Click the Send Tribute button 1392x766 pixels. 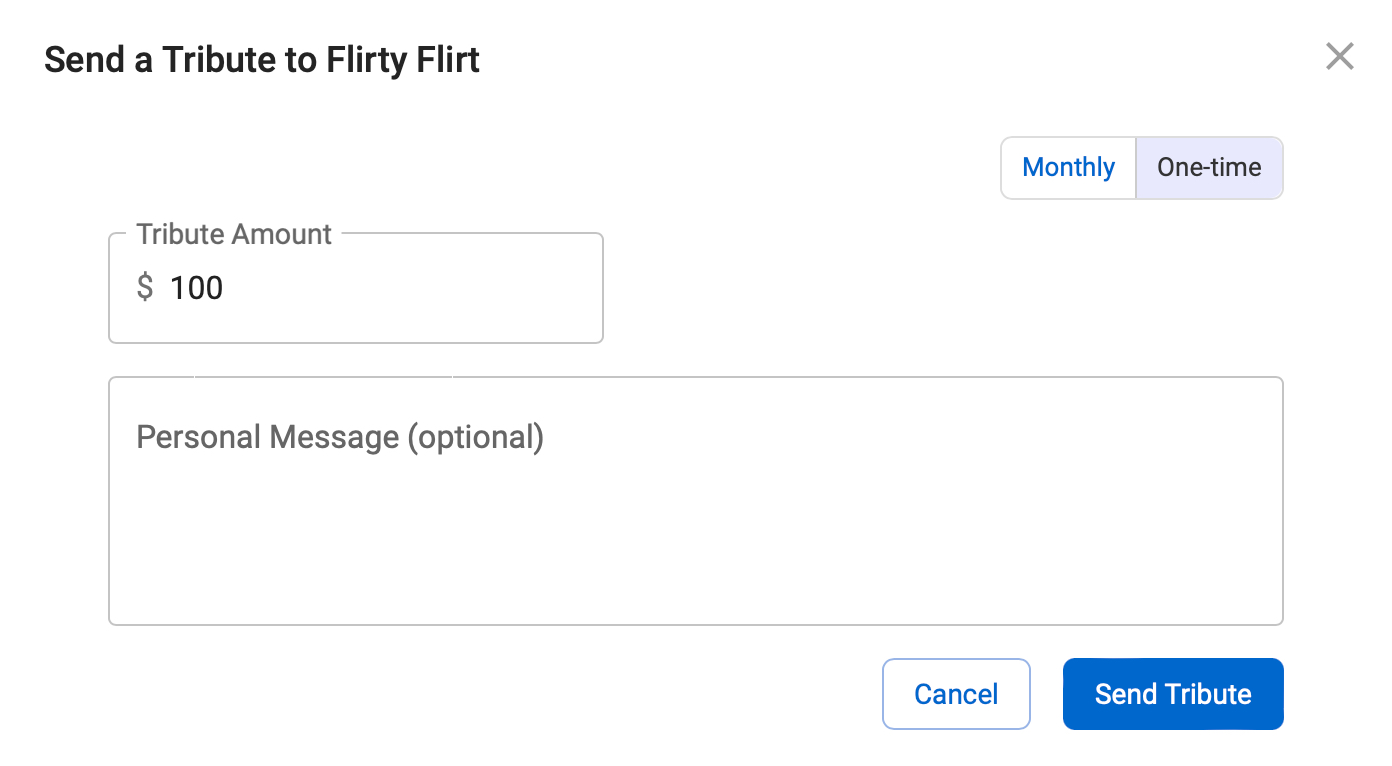[x=1173, y=694]
